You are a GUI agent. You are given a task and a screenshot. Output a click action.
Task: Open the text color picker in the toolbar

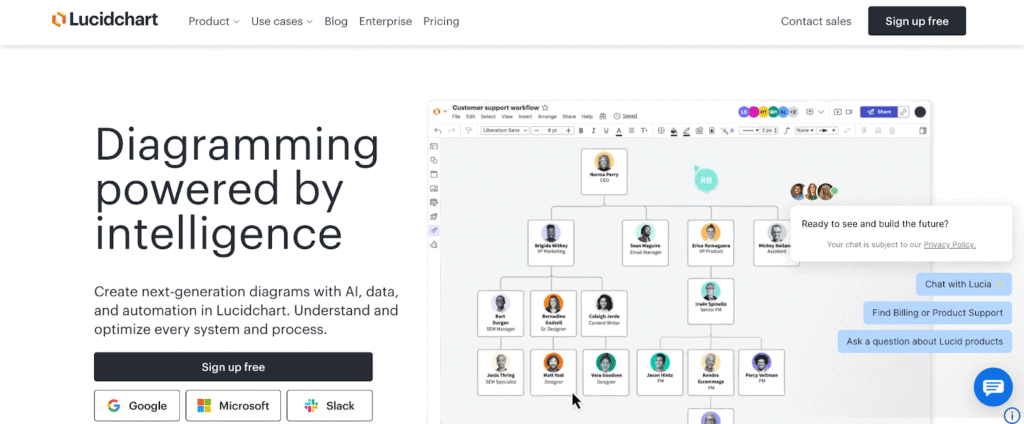[618, 131]
